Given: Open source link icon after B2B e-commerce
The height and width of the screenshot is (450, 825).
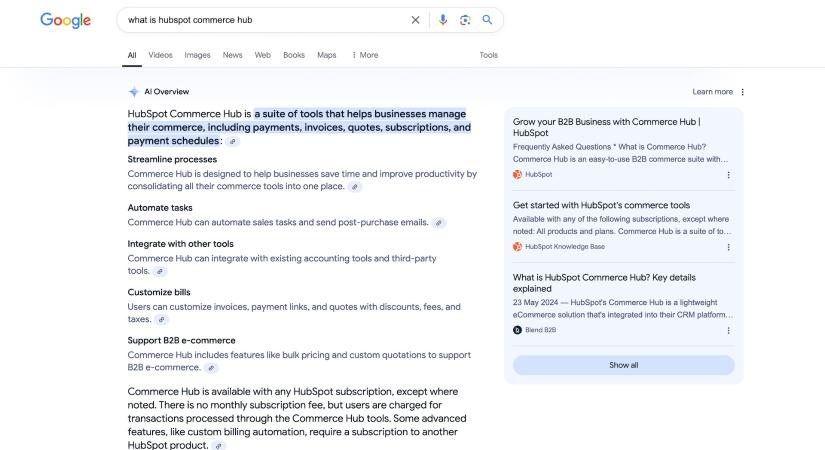Looking at the screenshot, I should 211,368.
